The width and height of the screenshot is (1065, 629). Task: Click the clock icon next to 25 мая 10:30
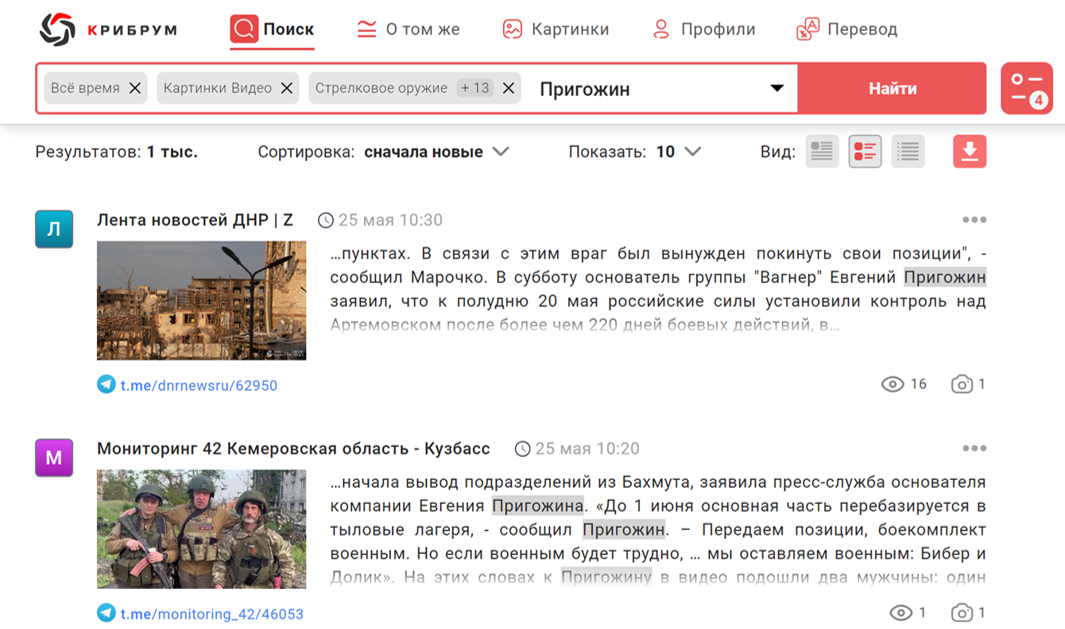point(326,220)
